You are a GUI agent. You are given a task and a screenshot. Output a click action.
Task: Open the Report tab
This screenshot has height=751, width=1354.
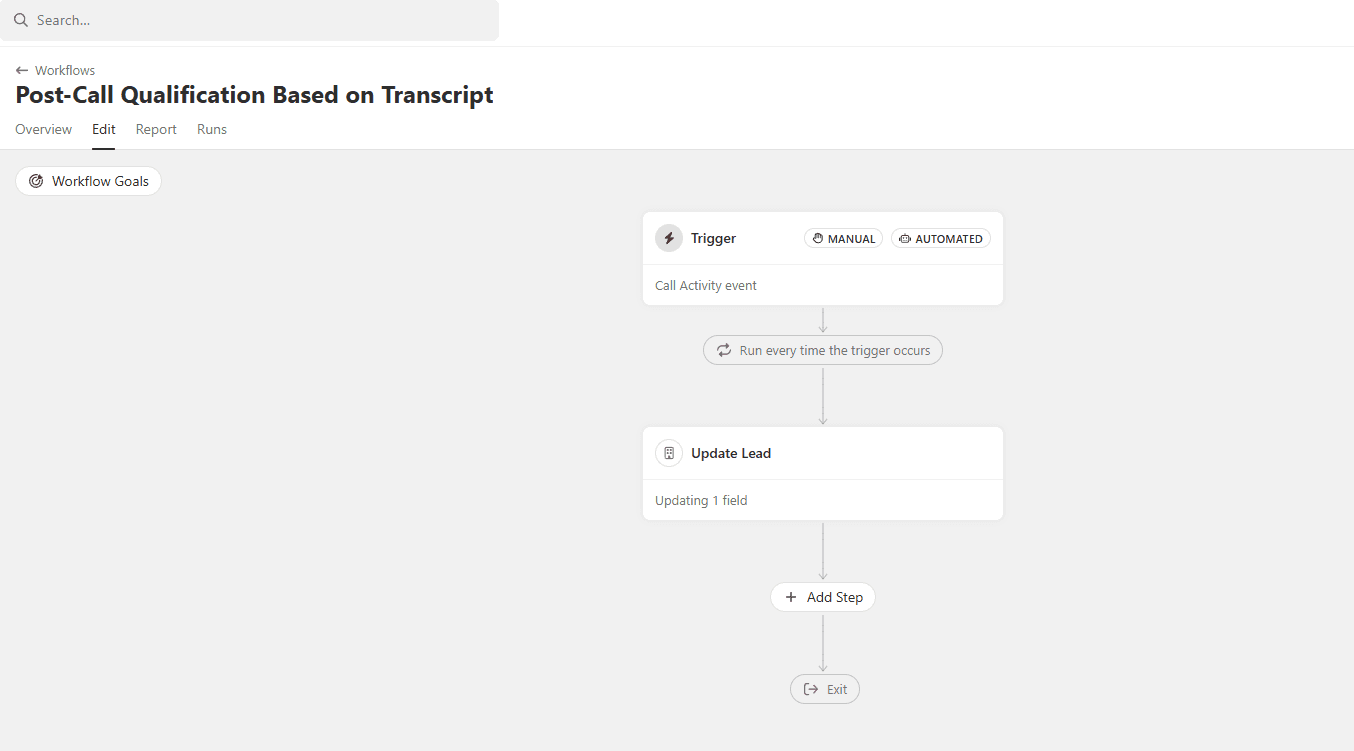(156, 129)
